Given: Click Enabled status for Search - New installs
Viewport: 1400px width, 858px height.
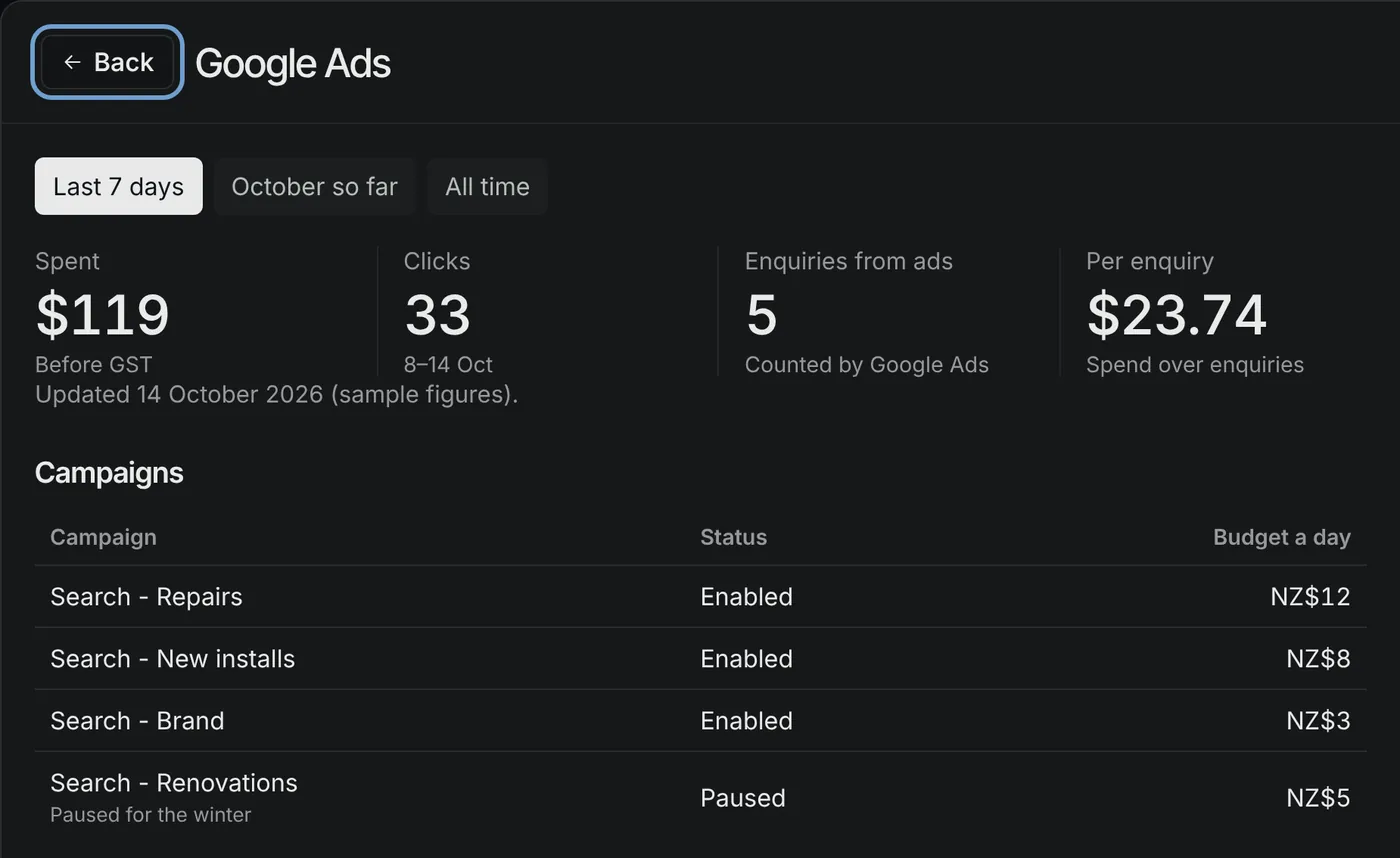Looking at the screenshot, I should (746, 659).
